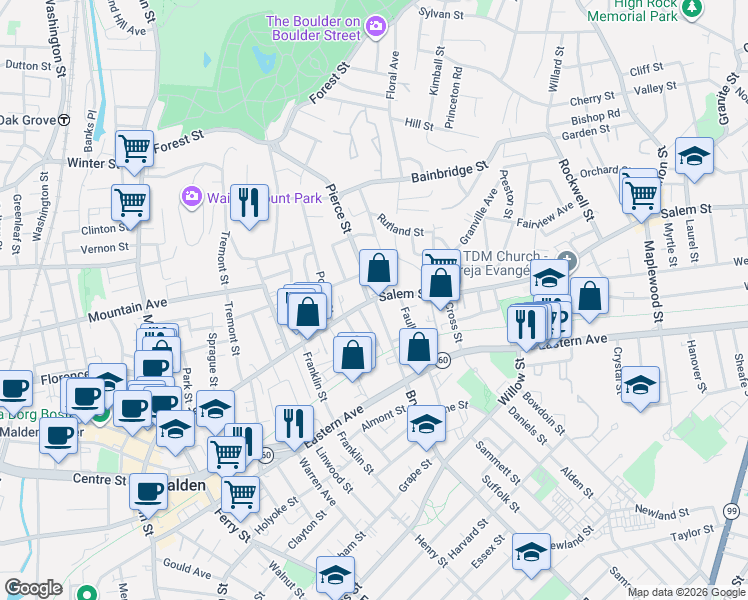Select the shopping bag marker above Franklin St
748x600 pixels.
(x=308, y=313)
